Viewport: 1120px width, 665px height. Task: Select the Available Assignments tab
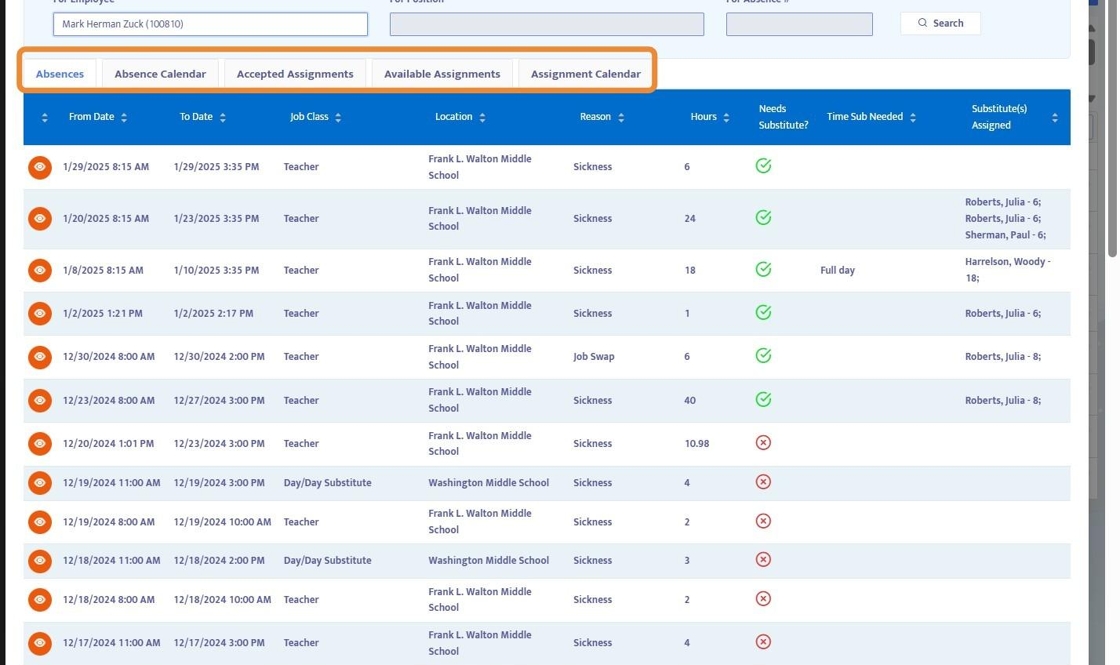[442, 74]
